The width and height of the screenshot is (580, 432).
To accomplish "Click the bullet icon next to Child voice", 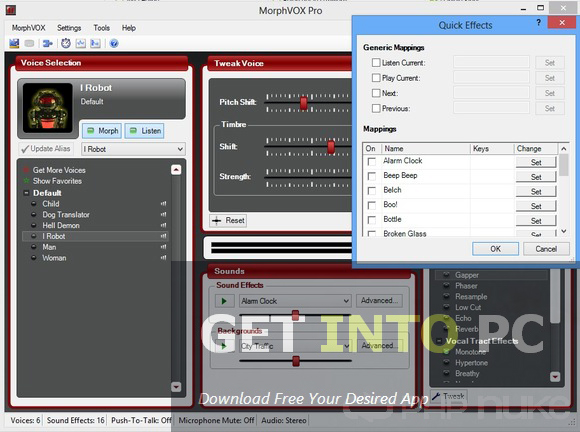I will click(x=34, y=203).
